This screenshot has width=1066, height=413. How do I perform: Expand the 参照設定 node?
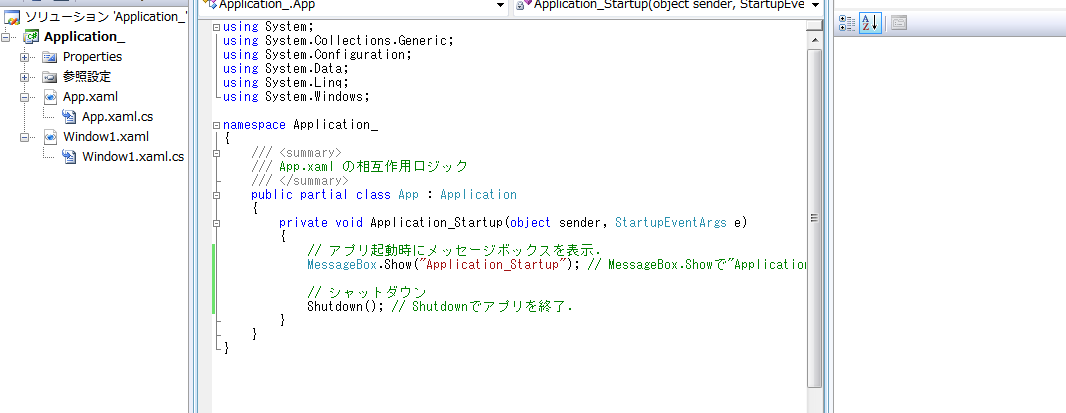coord(24,77)
